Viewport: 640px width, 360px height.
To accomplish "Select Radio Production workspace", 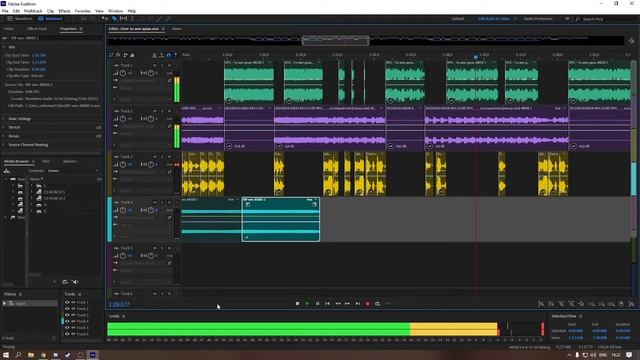I will 538,19.
